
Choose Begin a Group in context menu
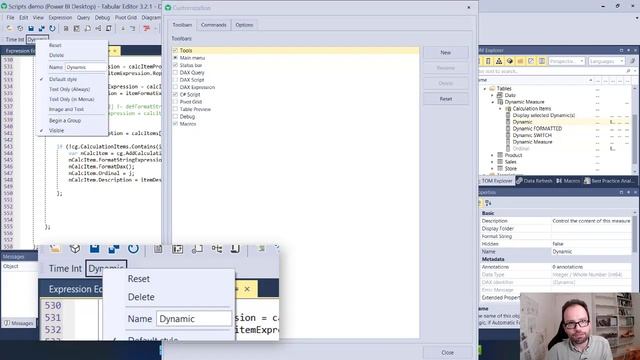click(x=65, y=120)
